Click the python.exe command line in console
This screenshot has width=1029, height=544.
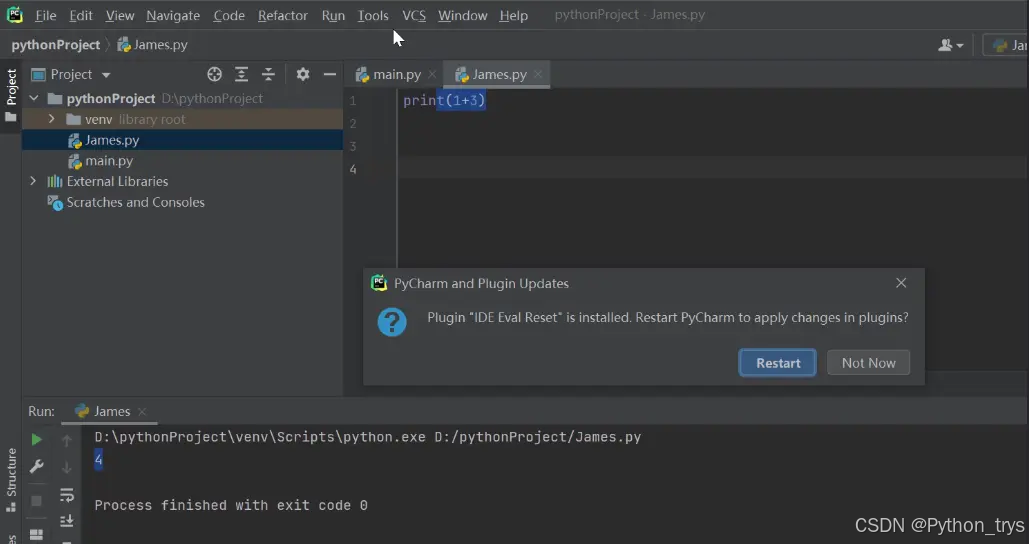tap(368, 437)
